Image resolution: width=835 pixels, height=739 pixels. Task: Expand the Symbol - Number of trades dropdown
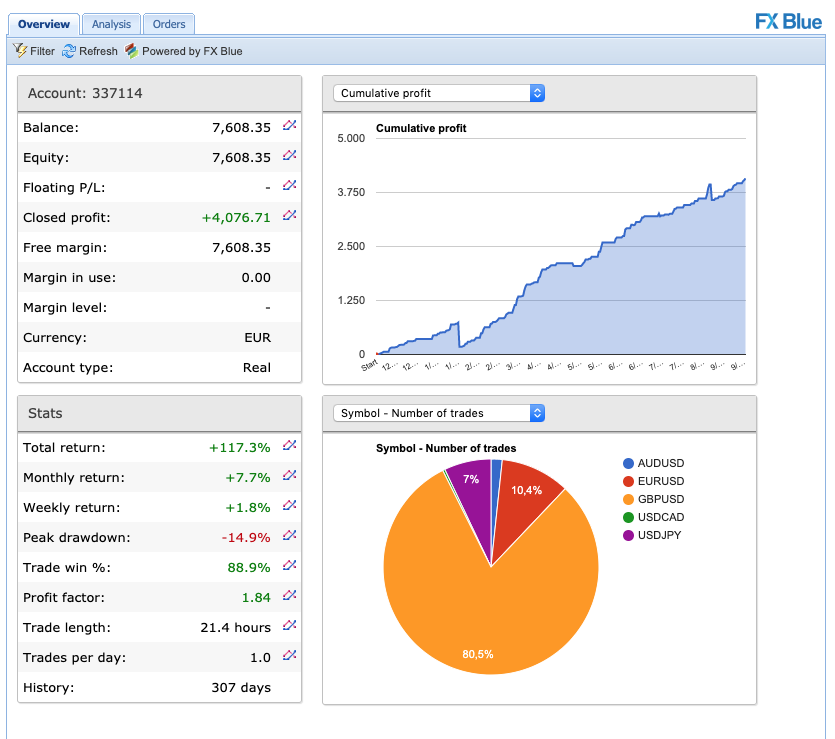pos(439,413)
